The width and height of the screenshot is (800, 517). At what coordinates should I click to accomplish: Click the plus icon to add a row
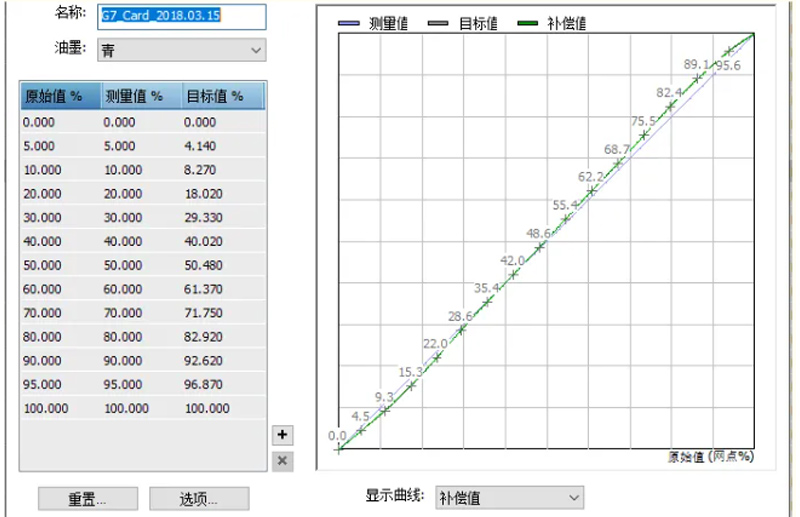[x=282, y=435]
